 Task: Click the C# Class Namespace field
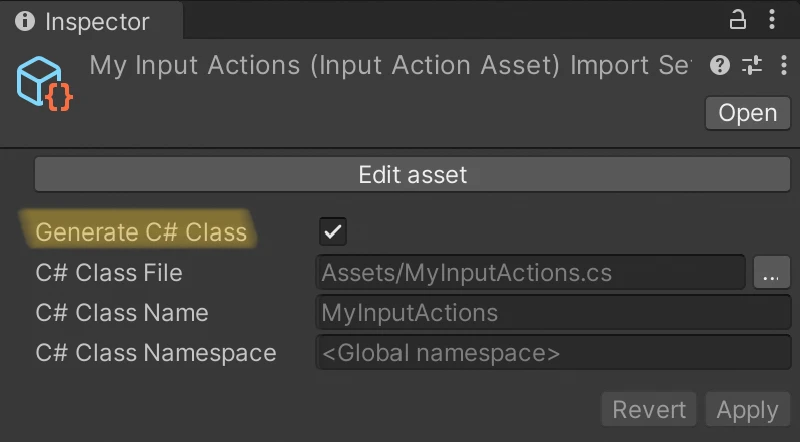pos(552,353)
